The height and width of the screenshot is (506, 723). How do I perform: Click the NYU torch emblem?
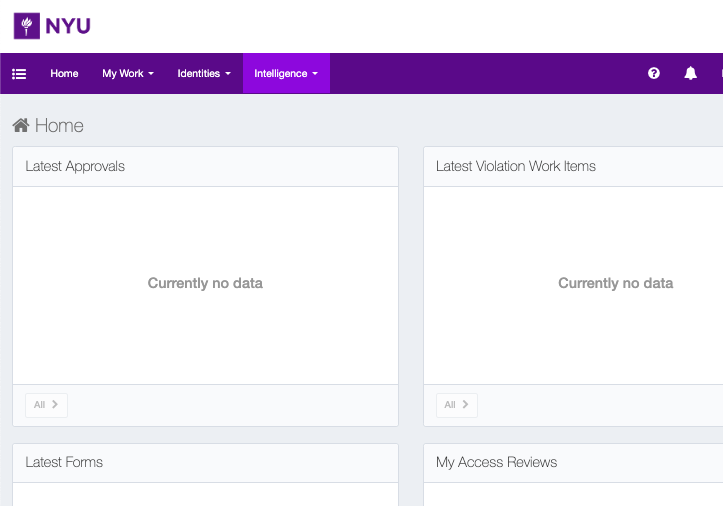click(x=27, y=26)
